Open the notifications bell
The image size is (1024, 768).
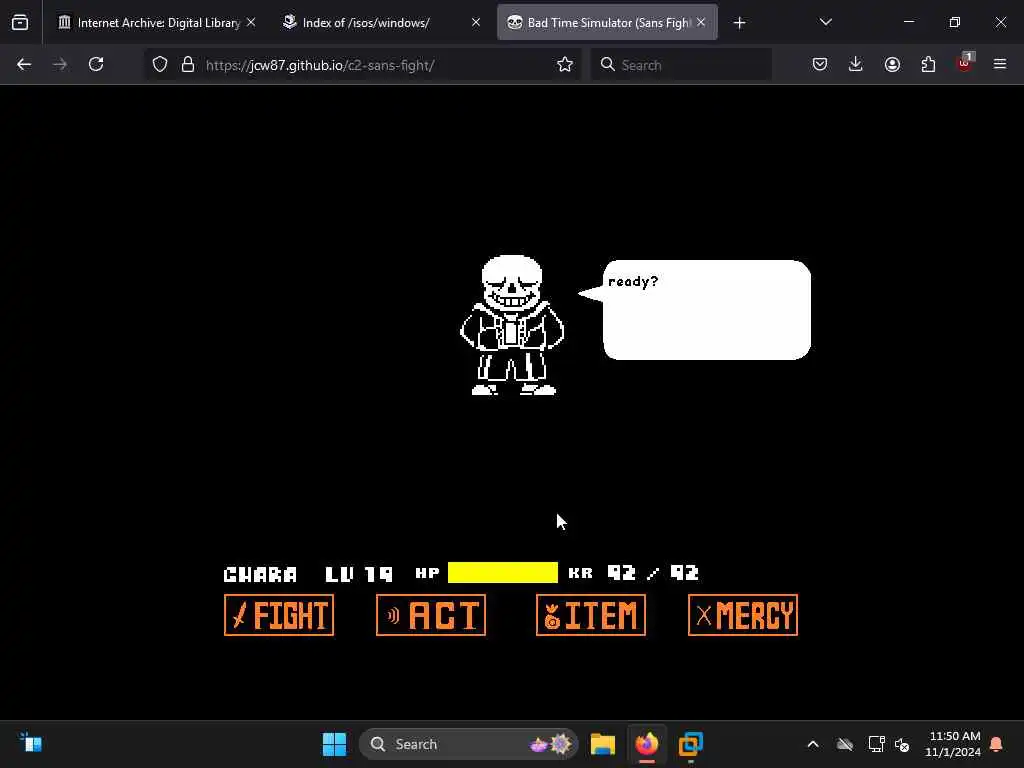pyautogui.click(x=997, y=744)
